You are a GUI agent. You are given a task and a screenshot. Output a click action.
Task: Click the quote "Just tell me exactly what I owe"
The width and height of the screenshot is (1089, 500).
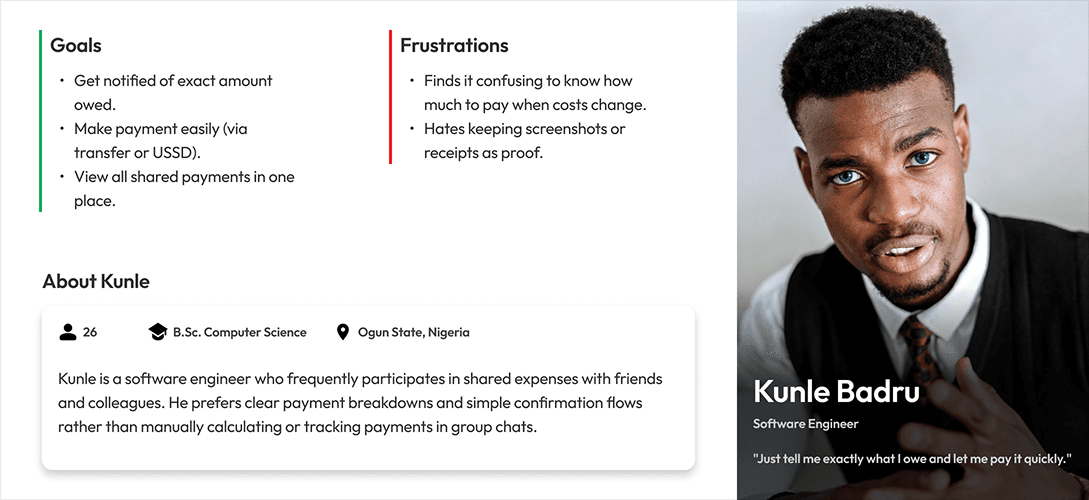[x=912, y=459]
